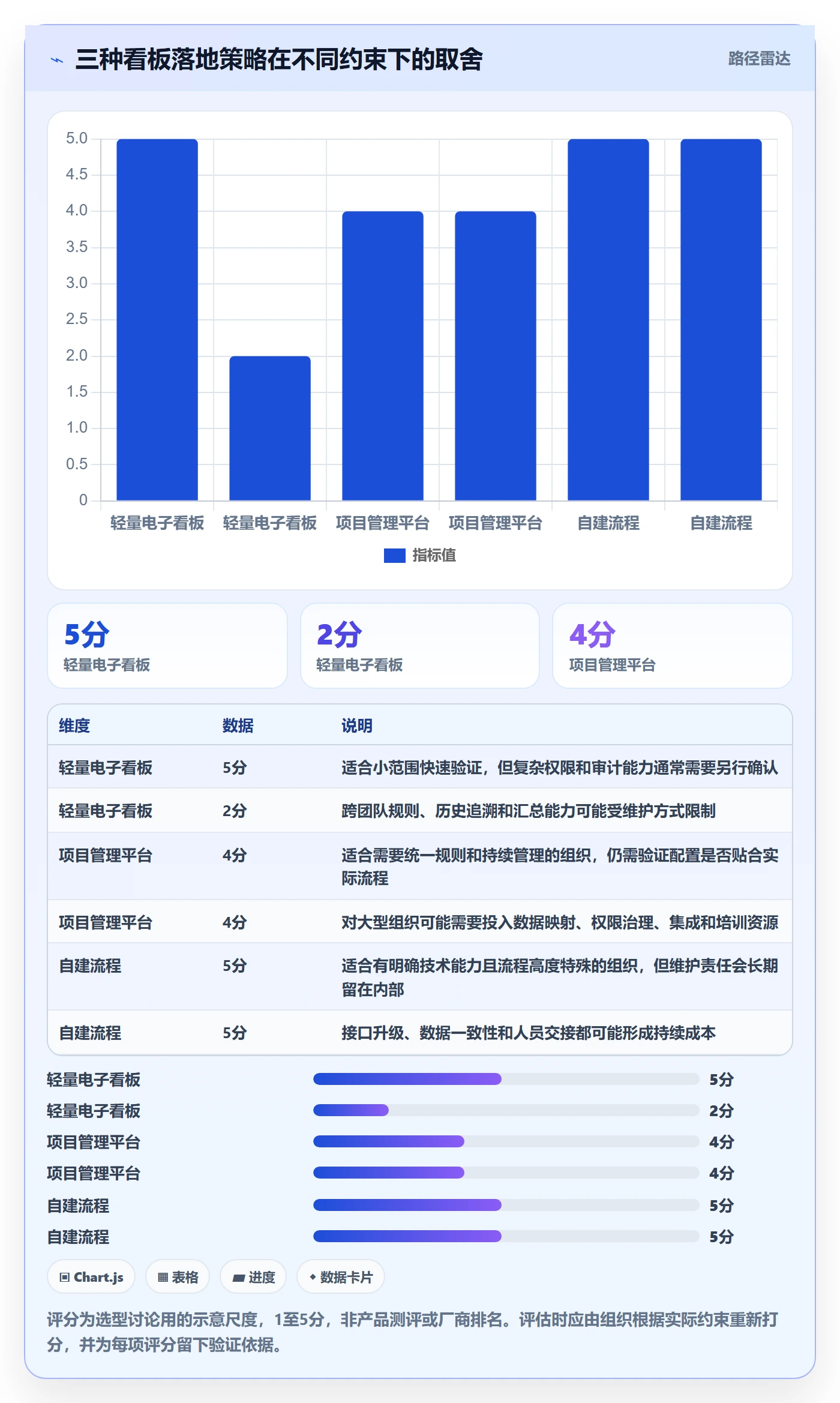The width and height of the screenshot is (840, 1403).
Task: Click the description starting with 跨团队规则
Action: [x=529, y=811]
